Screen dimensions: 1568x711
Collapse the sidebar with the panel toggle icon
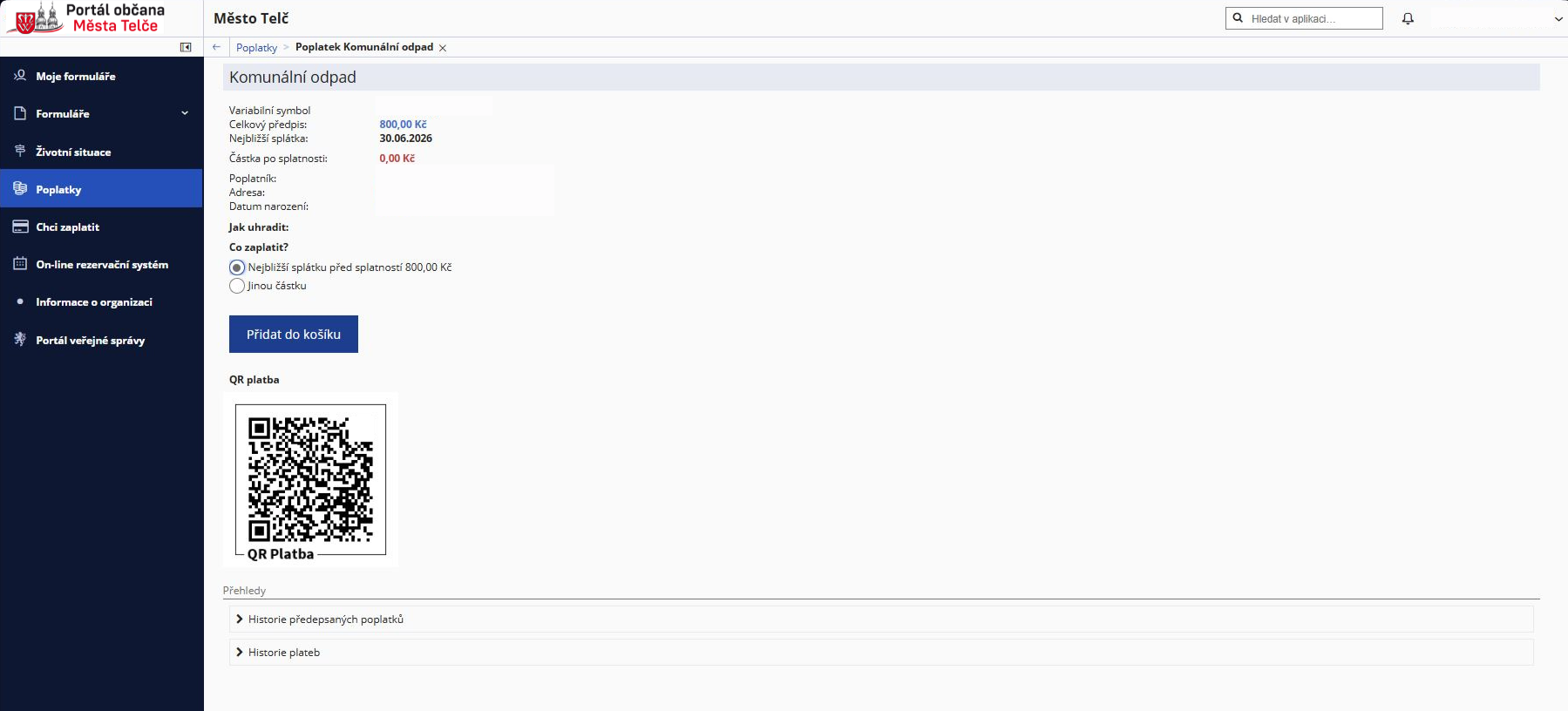186,47
